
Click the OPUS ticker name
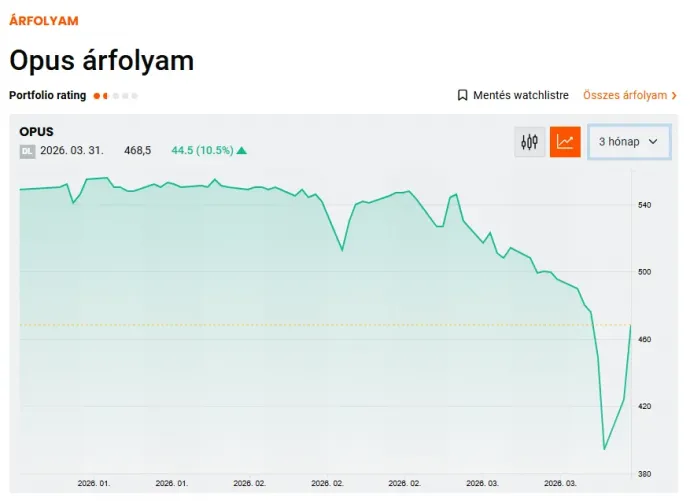pos(36,132)
